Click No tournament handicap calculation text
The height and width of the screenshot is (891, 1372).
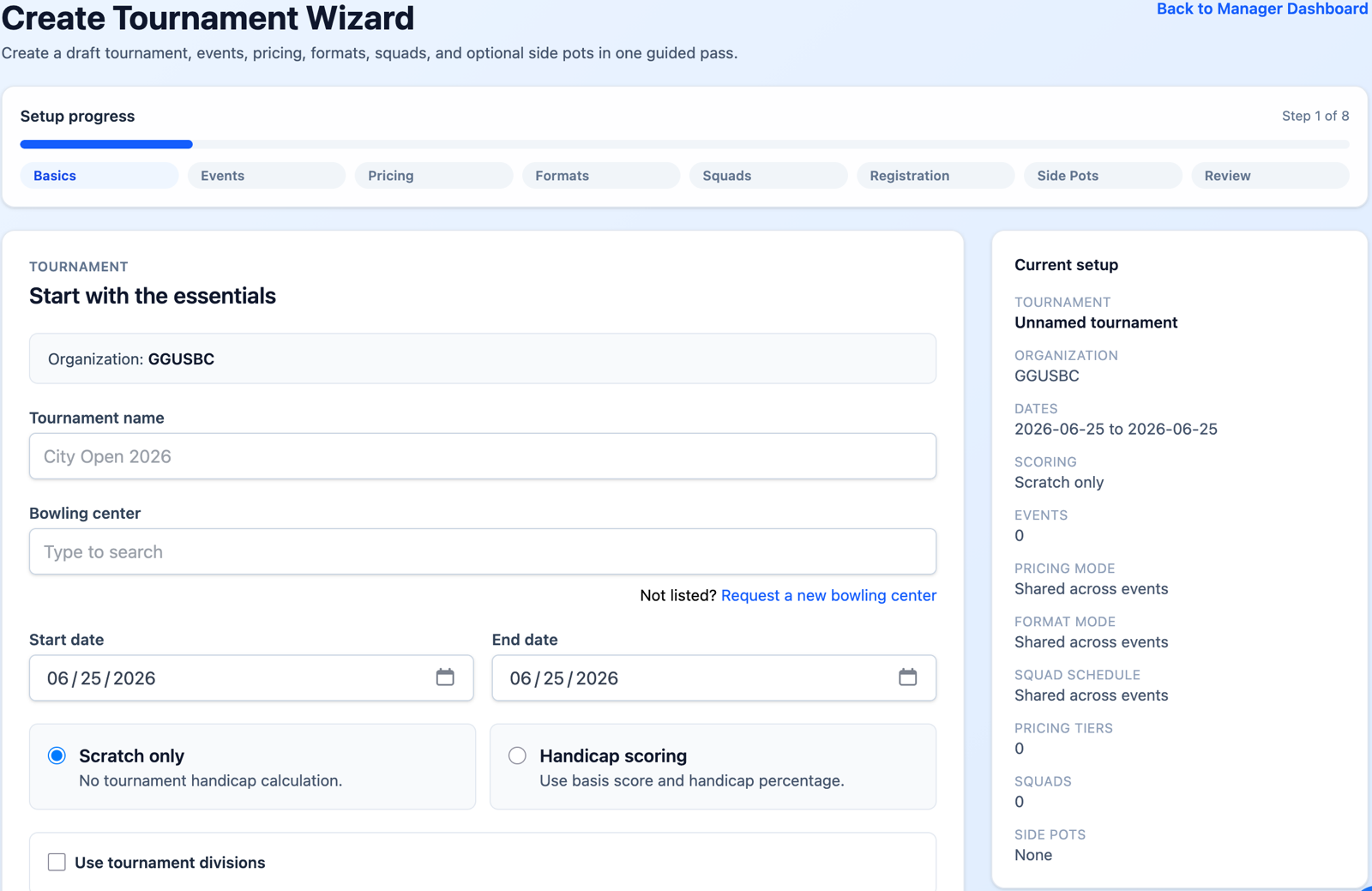[210, 780]
